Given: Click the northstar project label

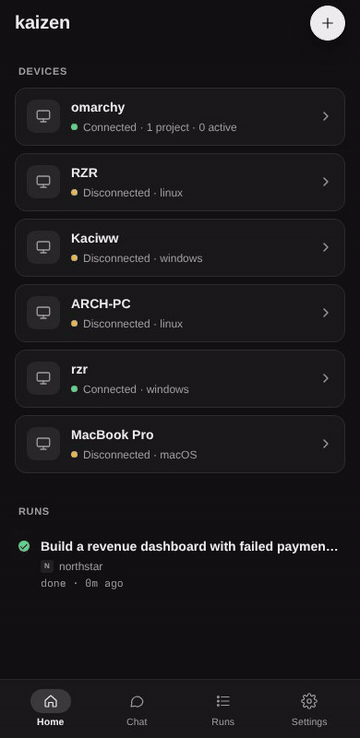Looking at the screenshot, I should click(81, 566).
